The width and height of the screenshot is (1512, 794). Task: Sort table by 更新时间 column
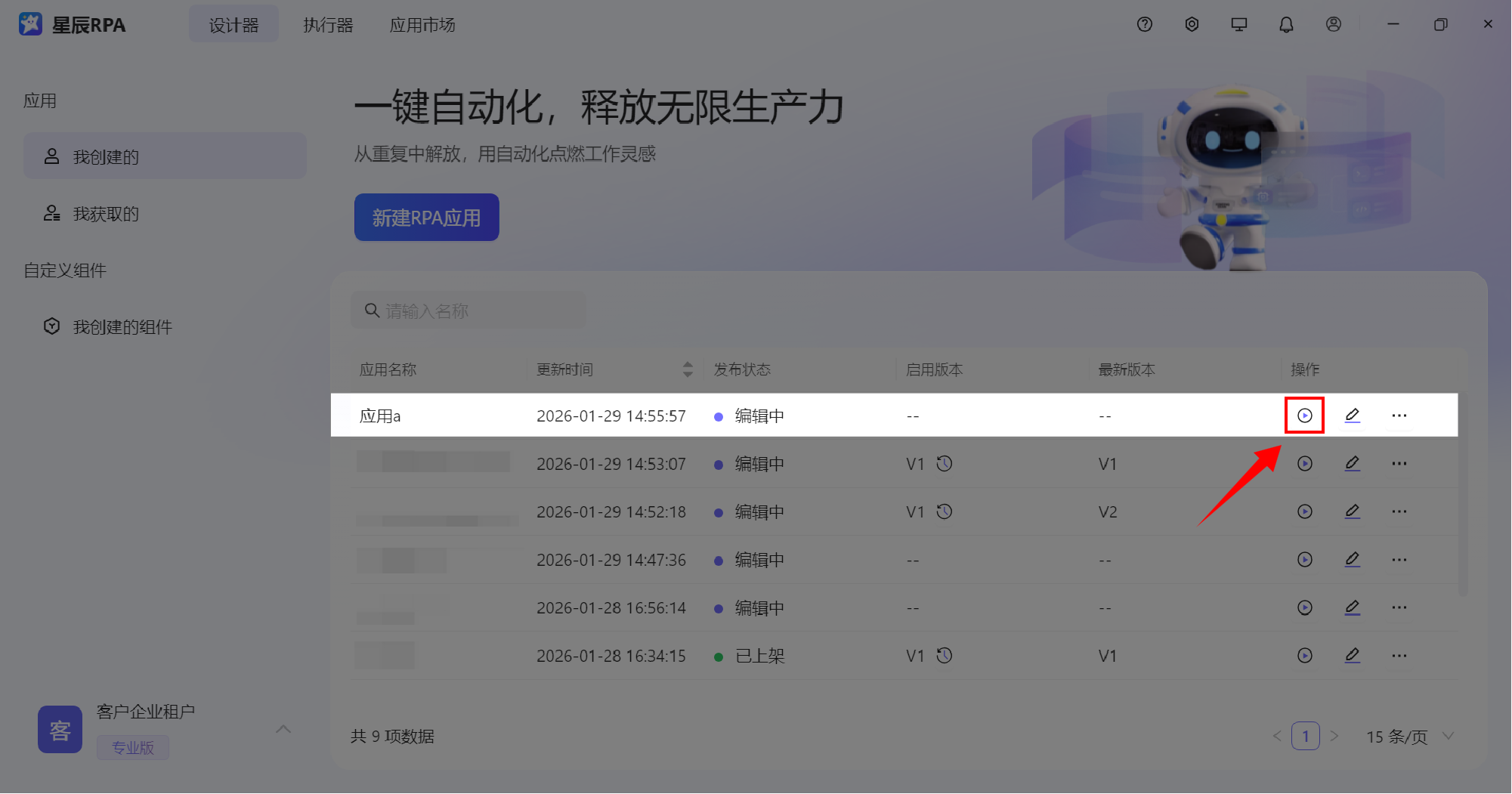tap(687, 369)
